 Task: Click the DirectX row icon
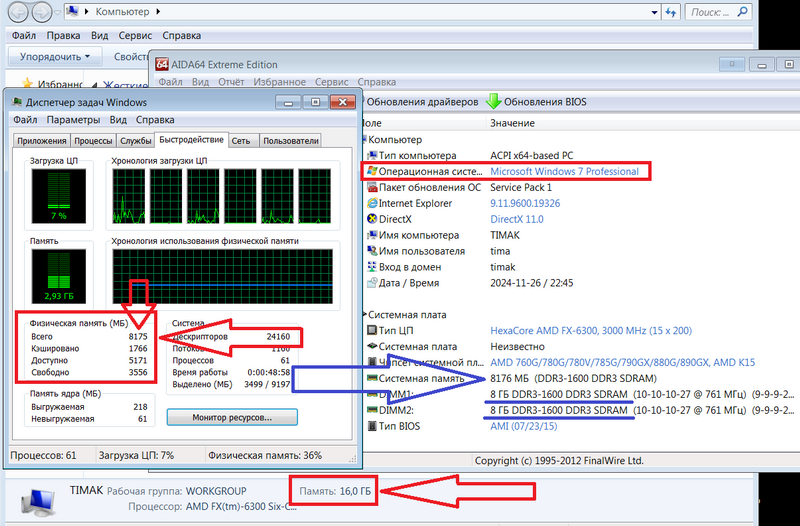coord(372,220)
